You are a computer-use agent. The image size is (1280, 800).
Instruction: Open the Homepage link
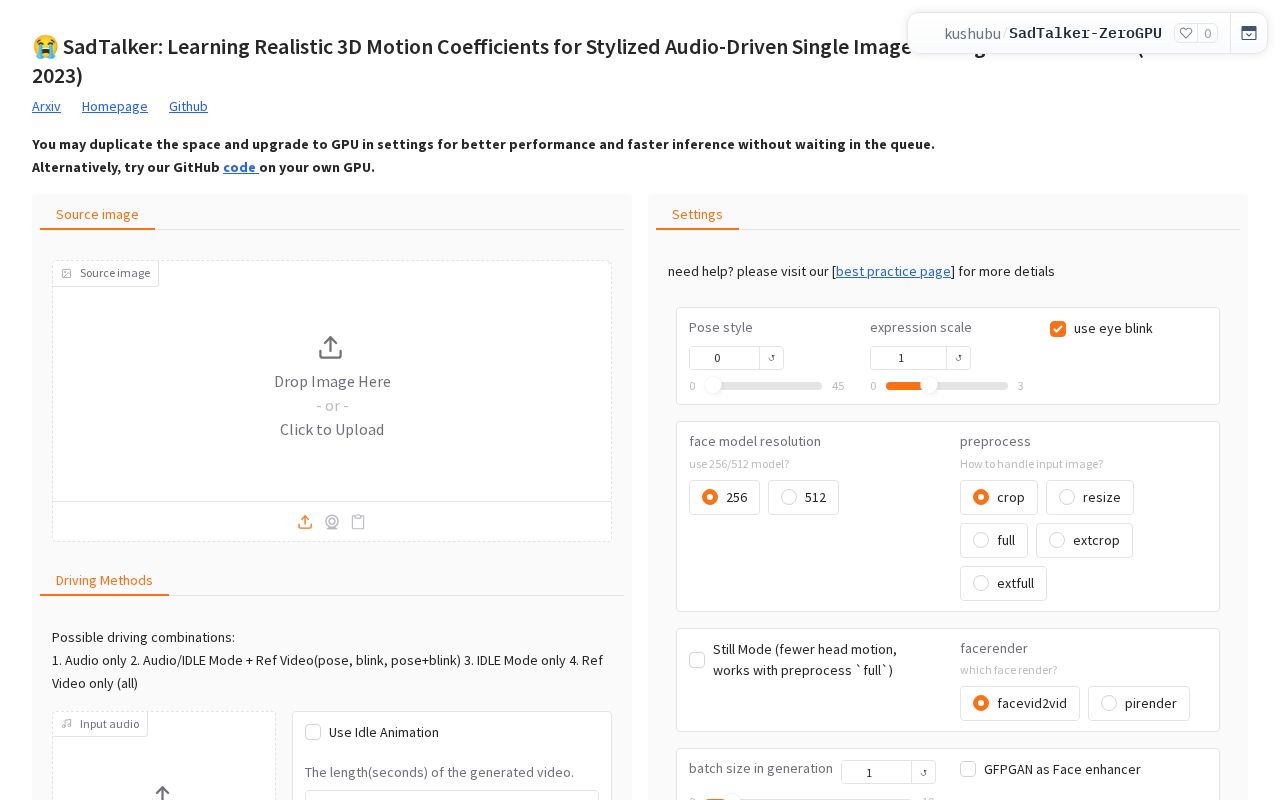pyautogui.click(x=115, y=106)
